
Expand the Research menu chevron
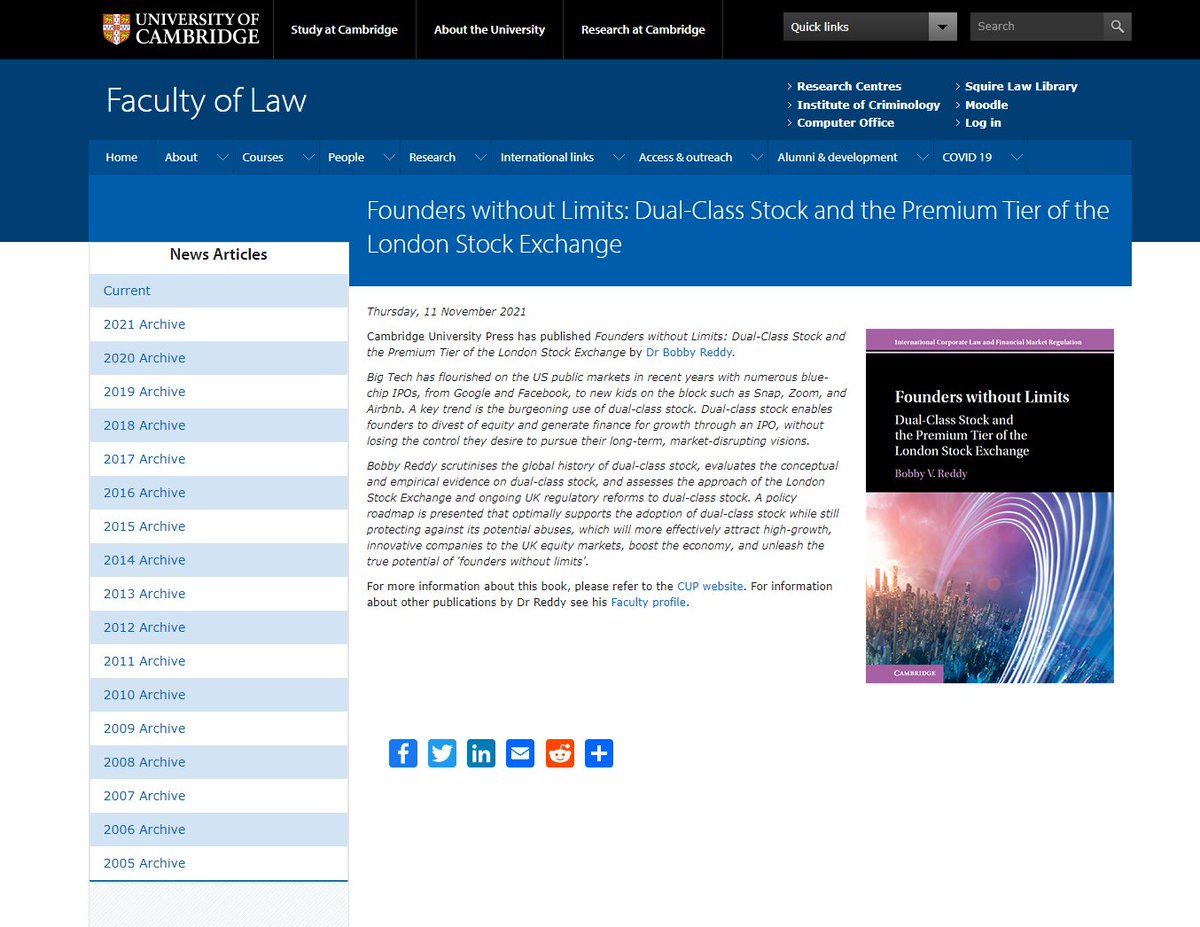click(x=481, y=157)
